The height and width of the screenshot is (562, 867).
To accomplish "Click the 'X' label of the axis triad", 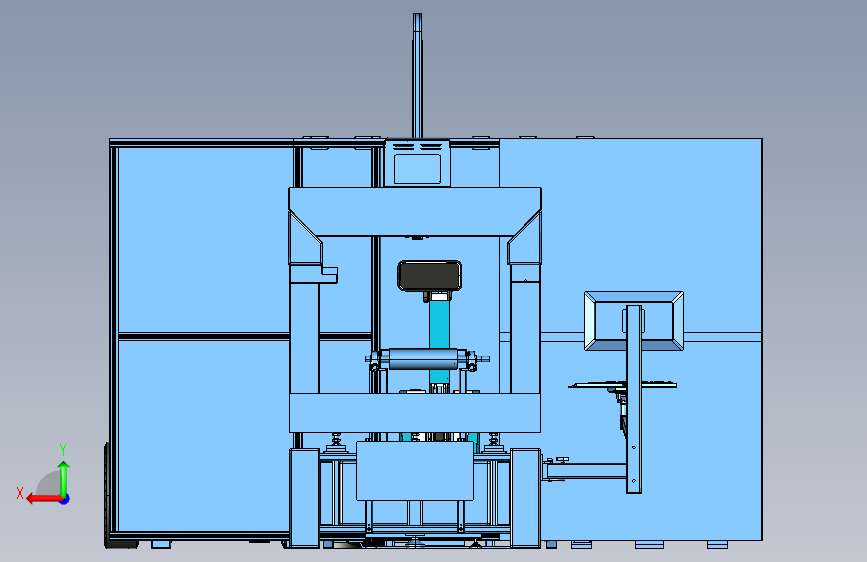I will [20, 493].
